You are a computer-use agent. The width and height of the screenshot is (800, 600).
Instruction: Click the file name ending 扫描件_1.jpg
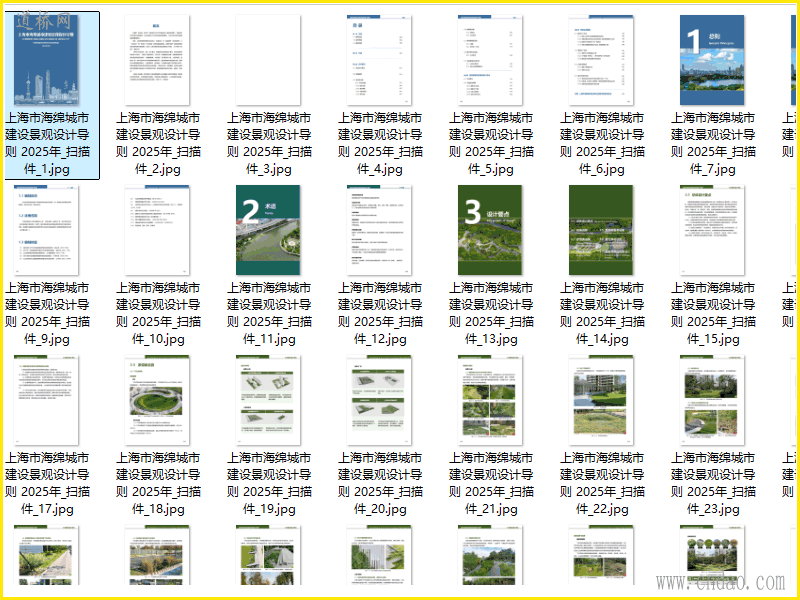point(47,143)
